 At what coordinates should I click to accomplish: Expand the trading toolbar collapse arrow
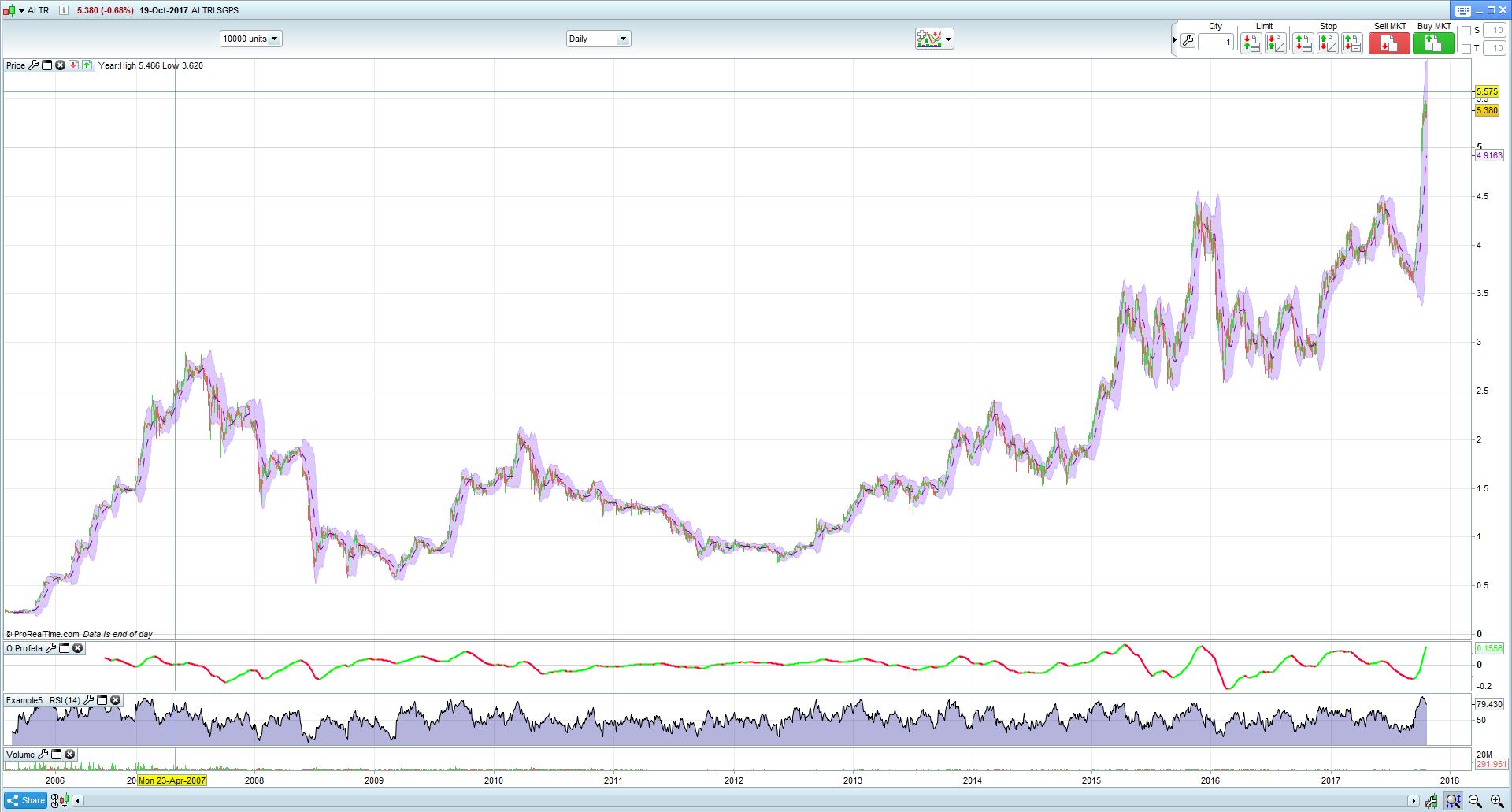coord(1174,40)
